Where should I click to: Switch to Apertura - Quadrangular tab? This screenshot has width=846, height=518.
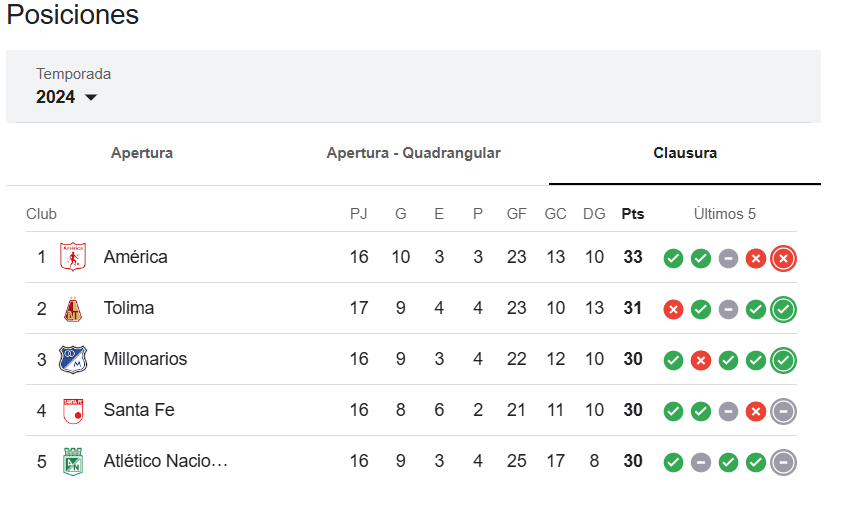413,153
